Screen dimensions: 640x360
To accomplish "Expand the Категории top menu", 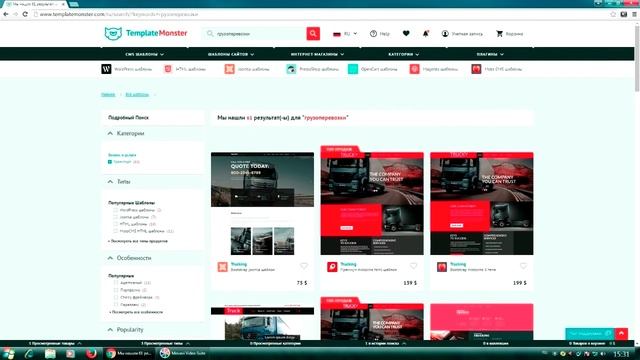I will point(403,54).
